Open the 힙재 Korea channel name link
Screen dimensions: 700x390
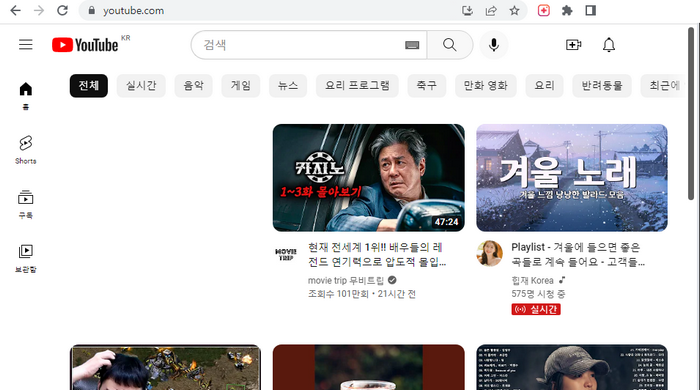(x=532, y=280)
